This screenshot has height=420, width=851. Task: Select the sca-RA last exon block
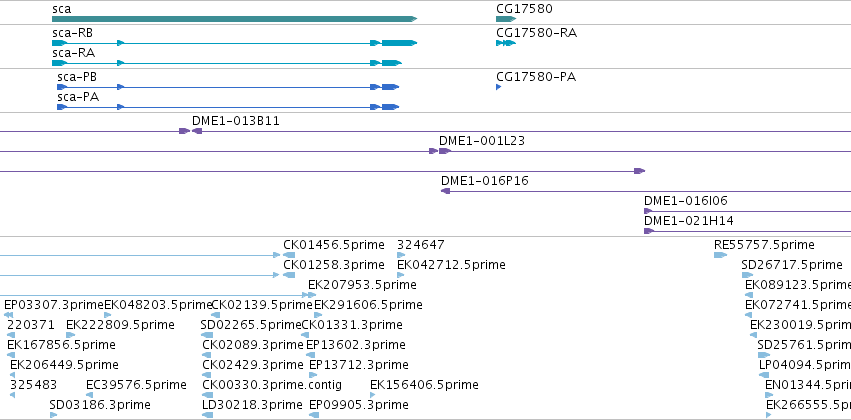pos(391,63)
